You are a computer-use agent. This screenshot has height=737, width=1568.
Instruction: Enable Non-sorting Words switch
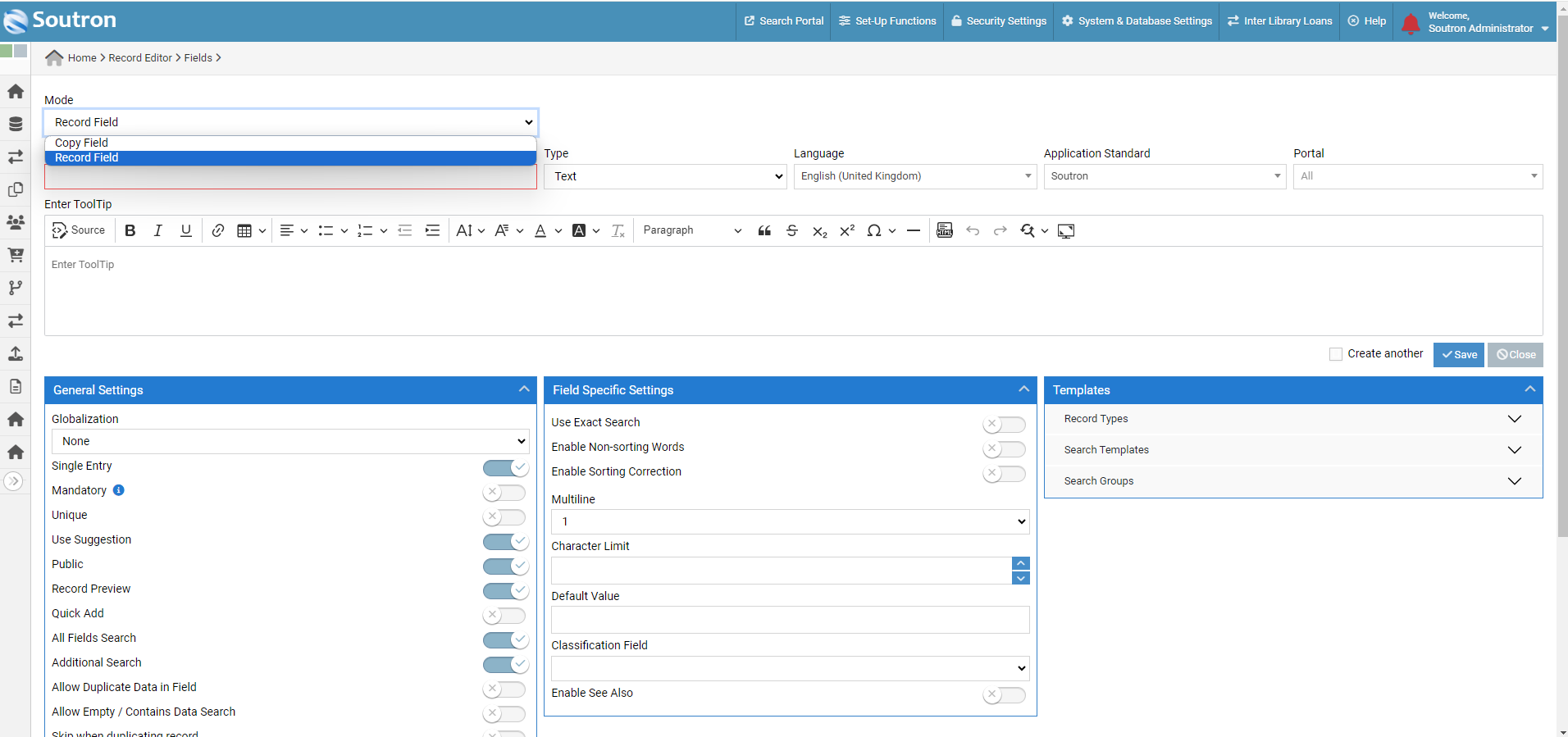click(1005, 449)
